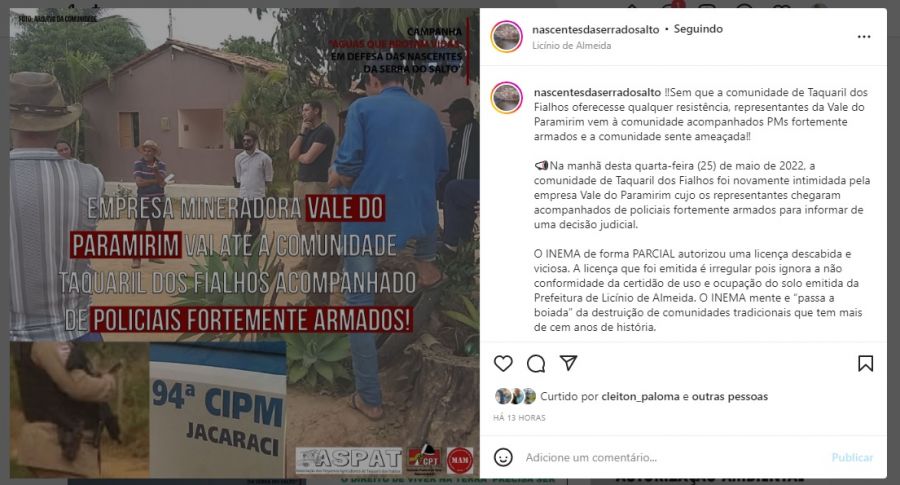Open comments via speech bubble icon
This screenshot has width=900, height=485.
536,363
